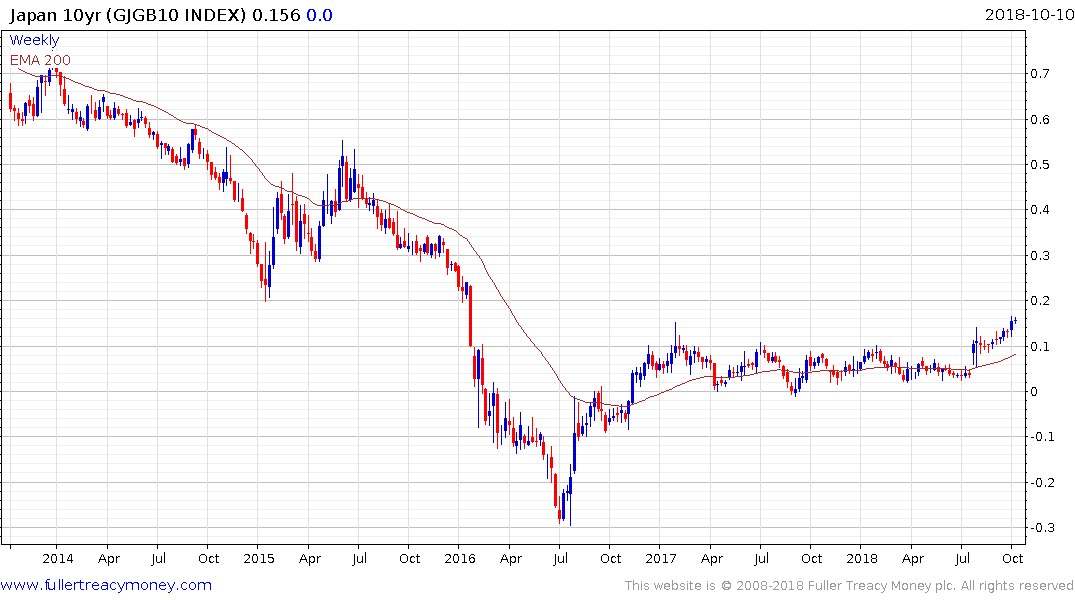This screenshot has width=1075, height=600.
Task: Click the last value '0.156' in the title
Action: click(276, 15)
